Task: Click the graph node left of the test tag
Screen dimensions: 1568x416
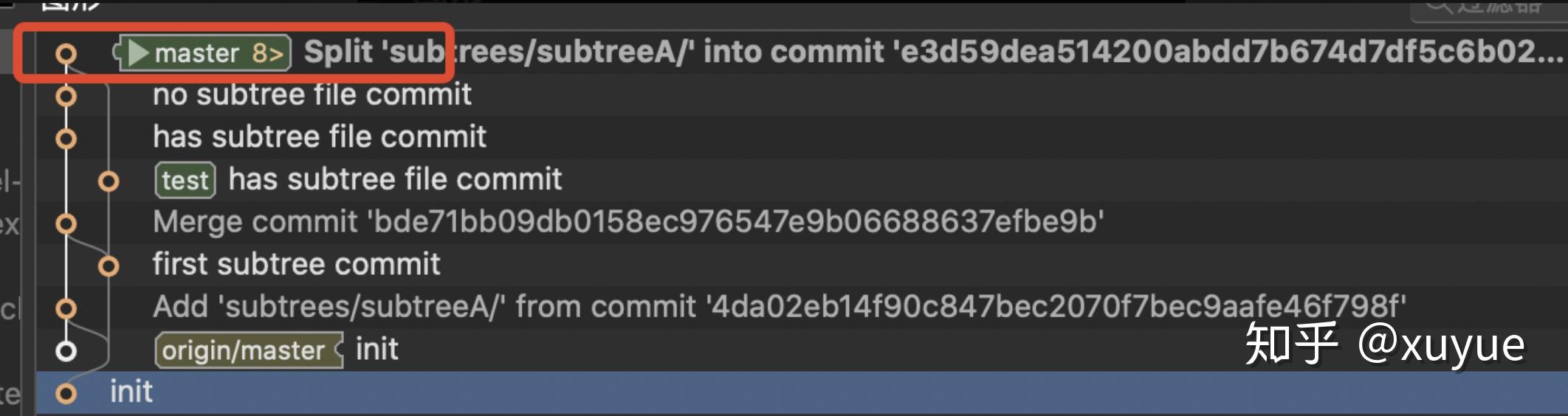Action: pyautogui.click(x=109, y=181)
